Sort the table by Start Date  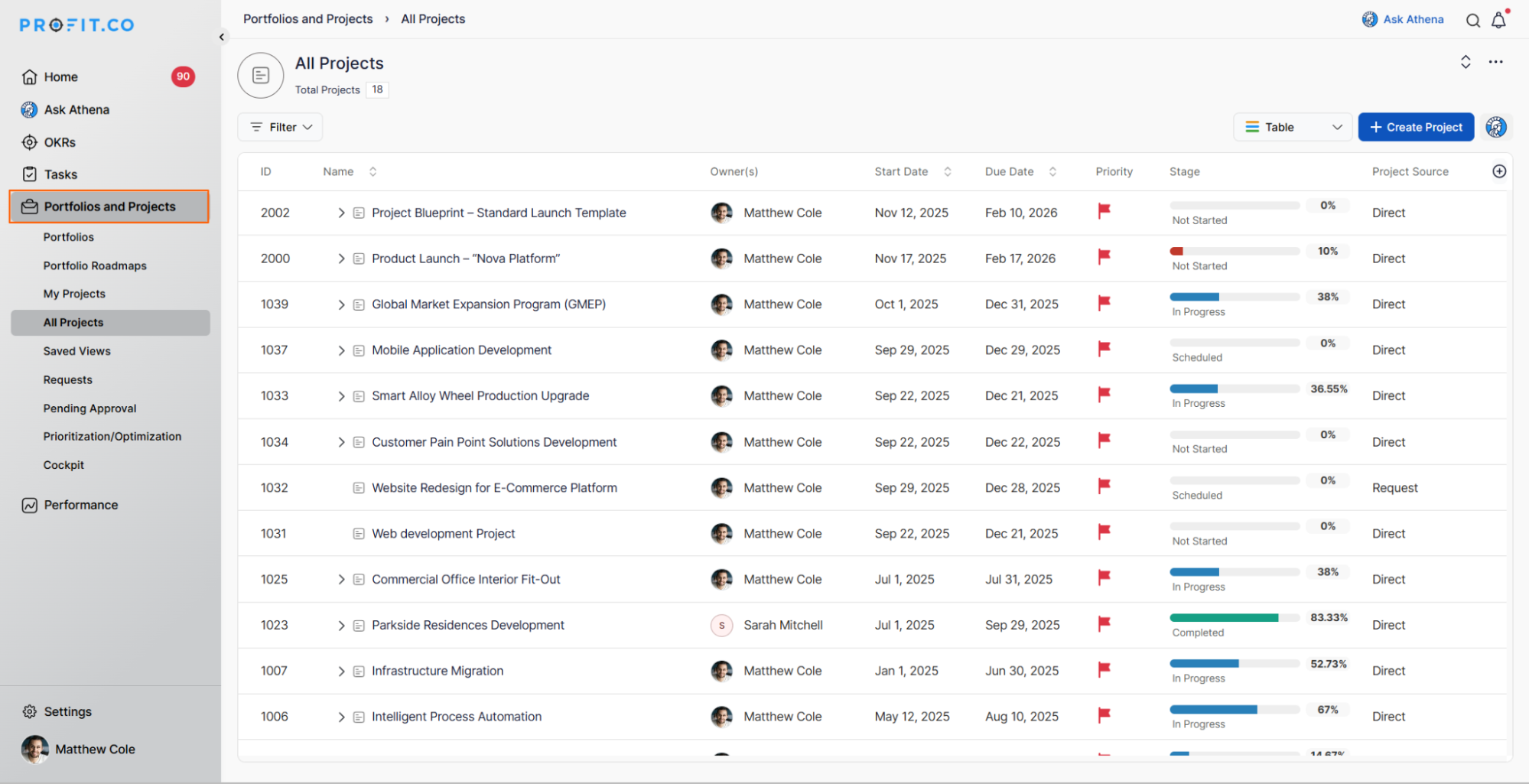pos(947,172)
